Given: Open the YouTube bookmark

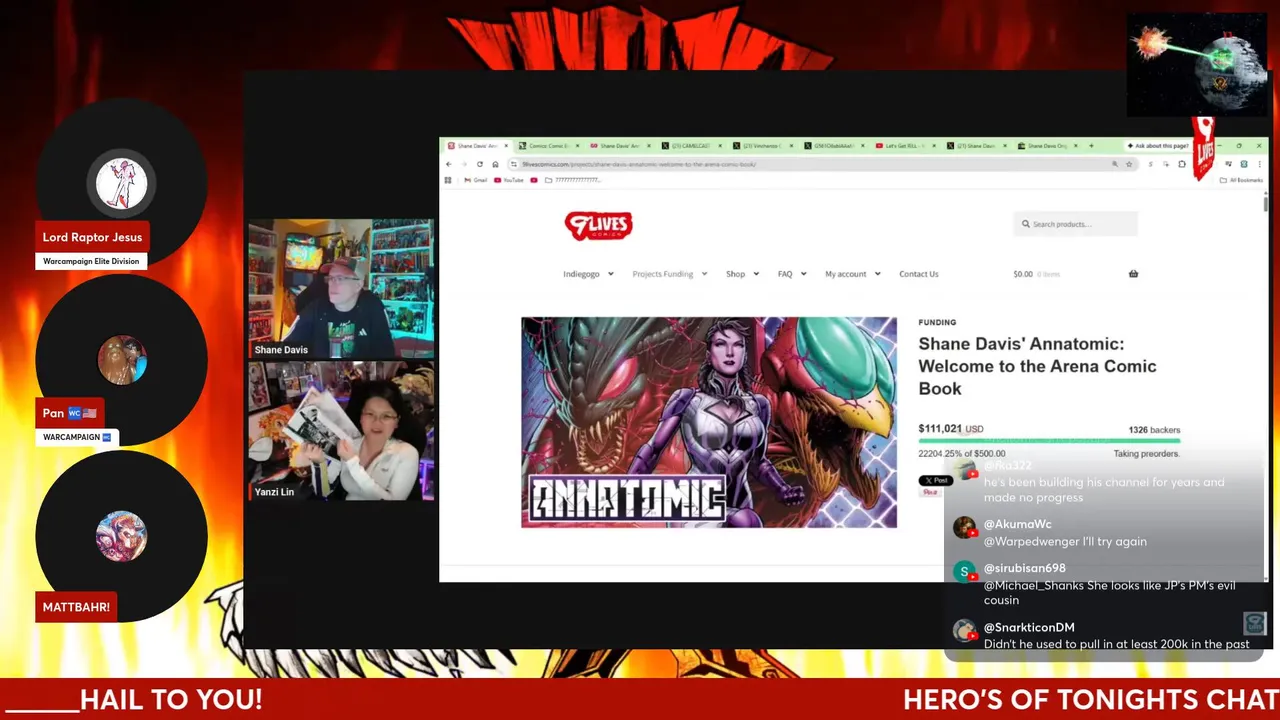Looking at the screenshot, I should pos(508,180).
